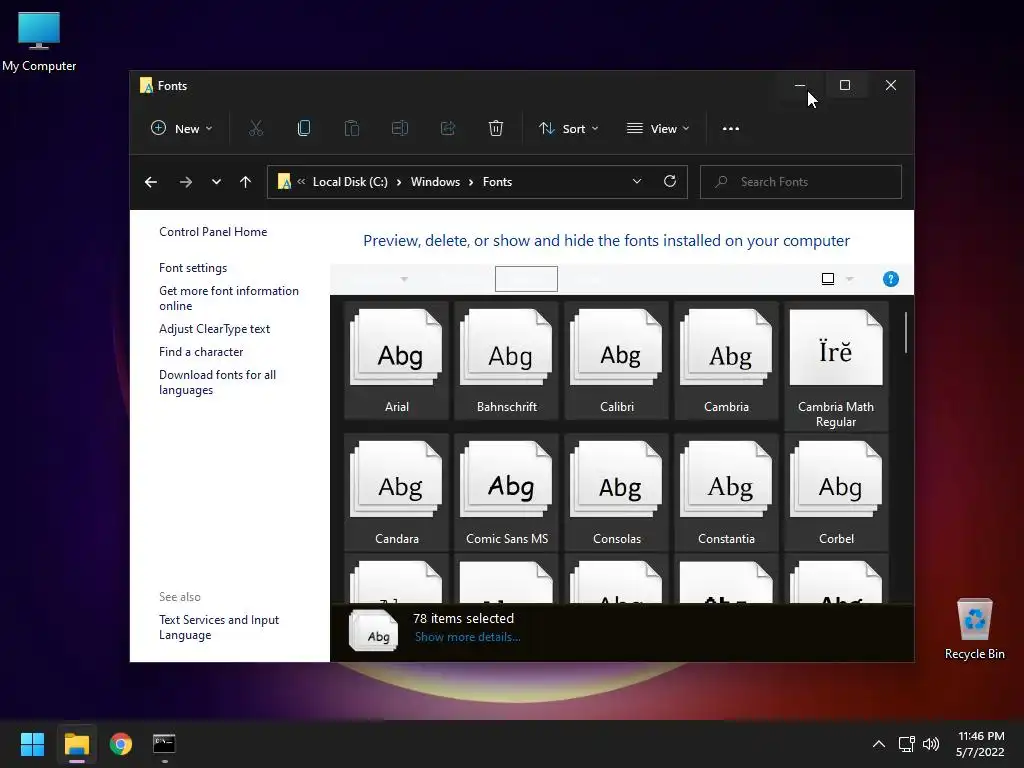1024x768 pixels.
Task: Select the Comic Sans MS font
Action: tap(507, 493)
